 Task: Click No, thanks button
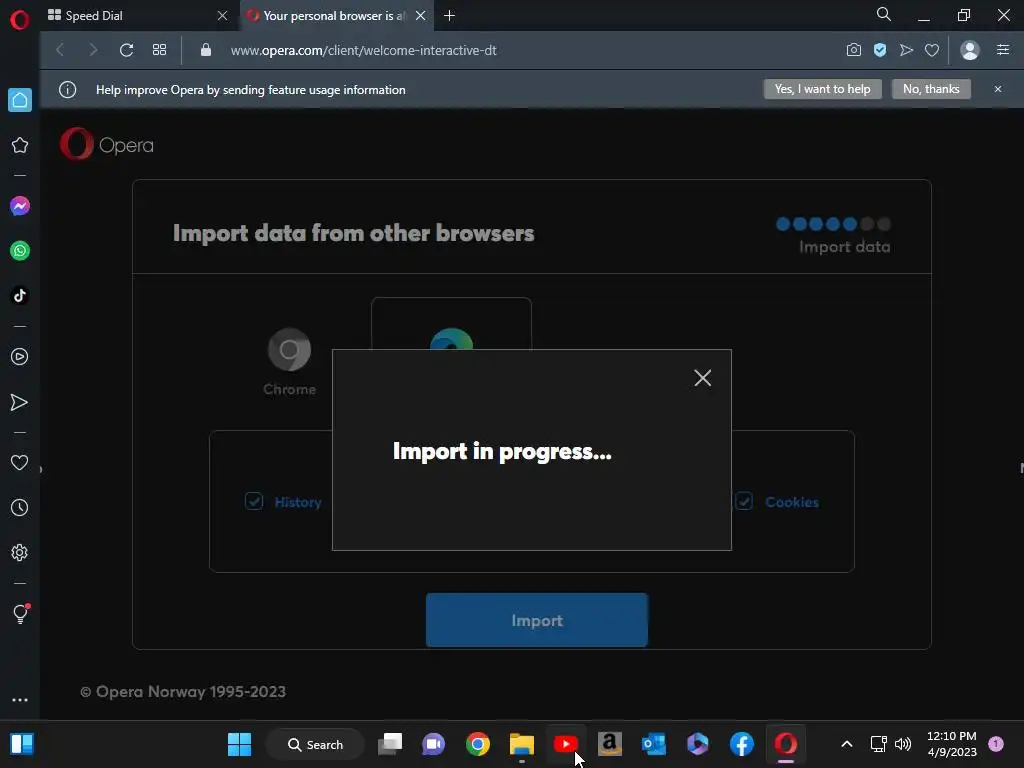(931, 89)
